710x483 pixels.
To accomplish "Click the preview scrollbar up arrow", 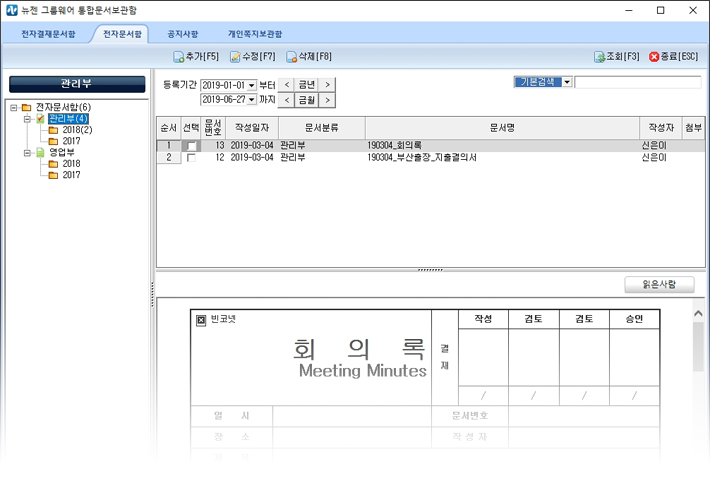I will pyautogui.click(x=698, y=313).
